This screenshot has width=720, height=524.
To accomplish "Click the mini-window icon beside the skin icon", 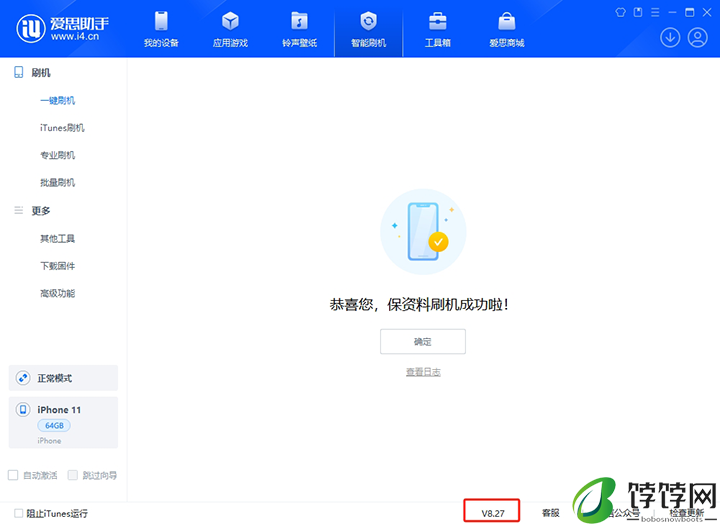I will pyautogui.click(x=638, y=12).
